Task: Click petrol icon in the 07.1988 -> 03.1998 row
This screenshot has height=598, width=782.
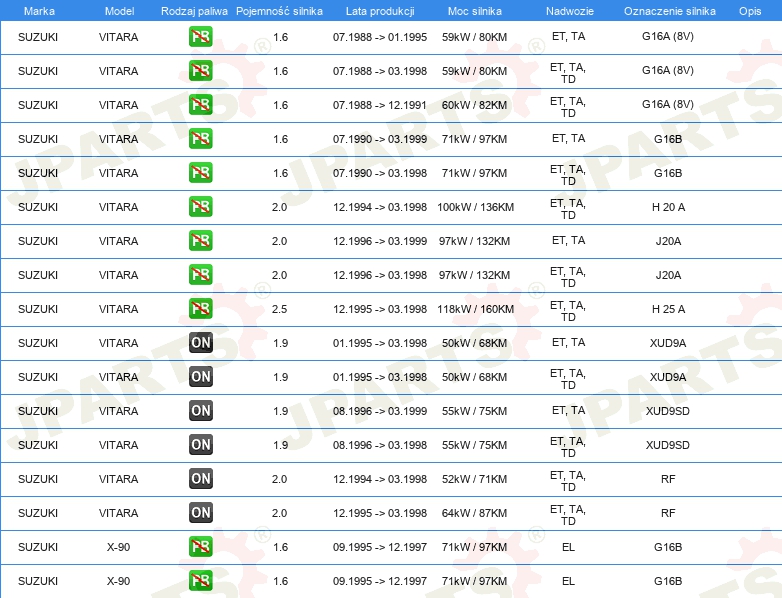Action: 200,71
